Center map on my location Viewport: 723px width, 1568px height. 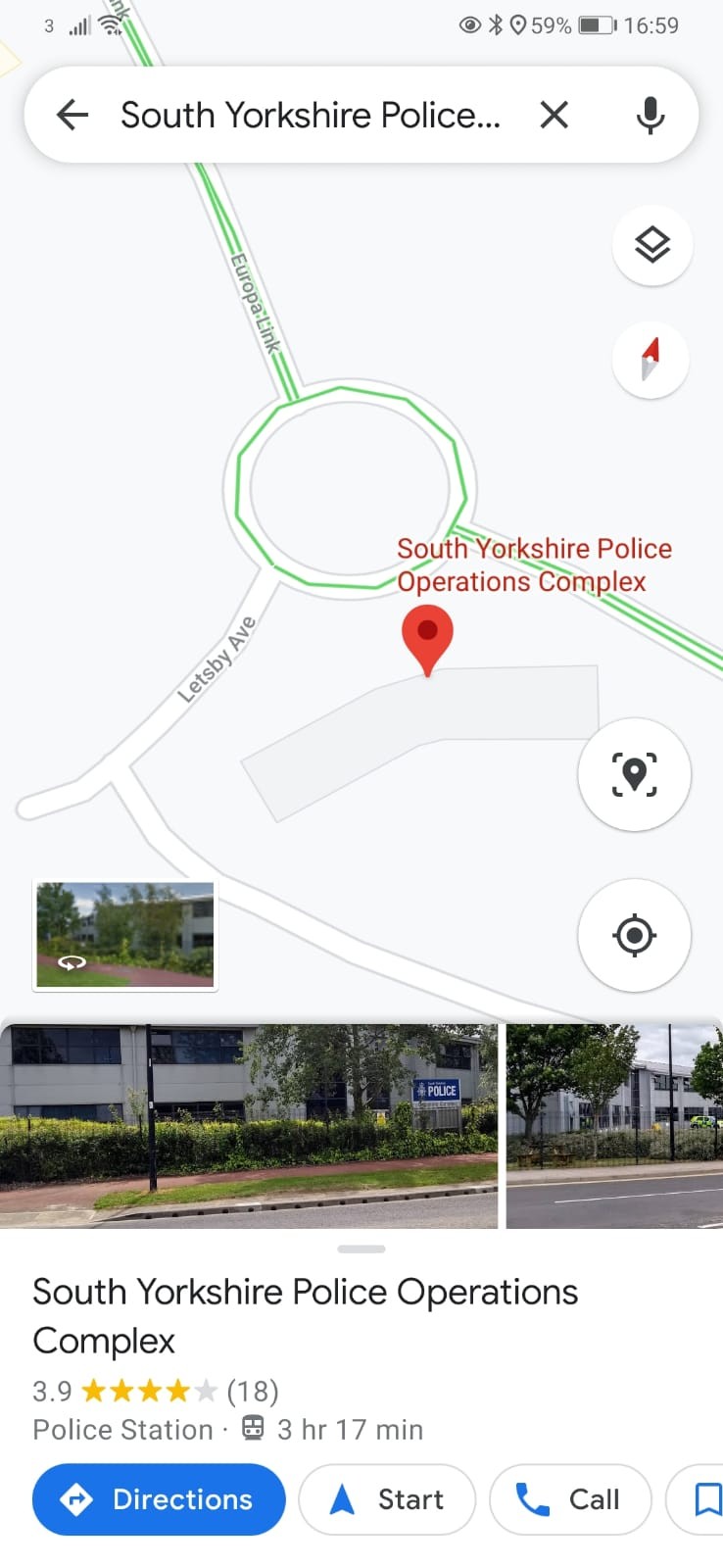pos(635,935)
